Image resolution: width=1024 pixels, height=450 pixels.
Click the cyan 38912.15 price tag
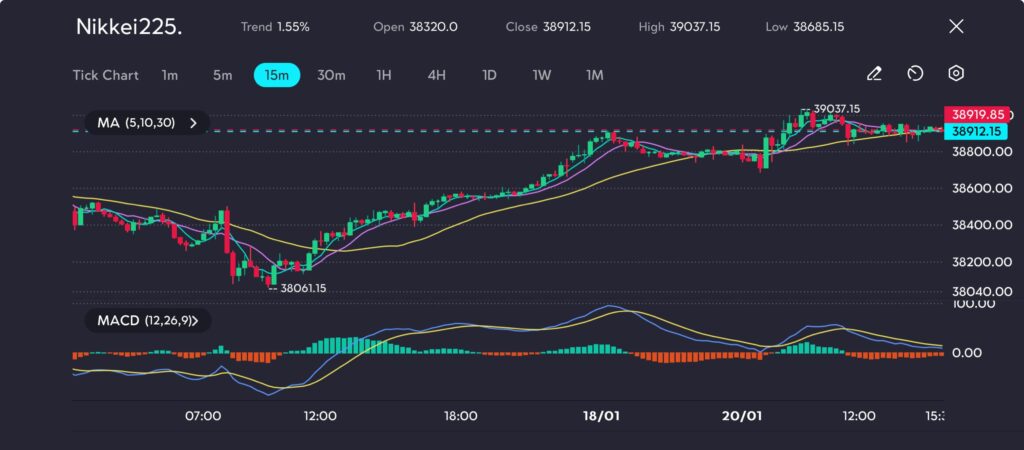tap(976, 131)
